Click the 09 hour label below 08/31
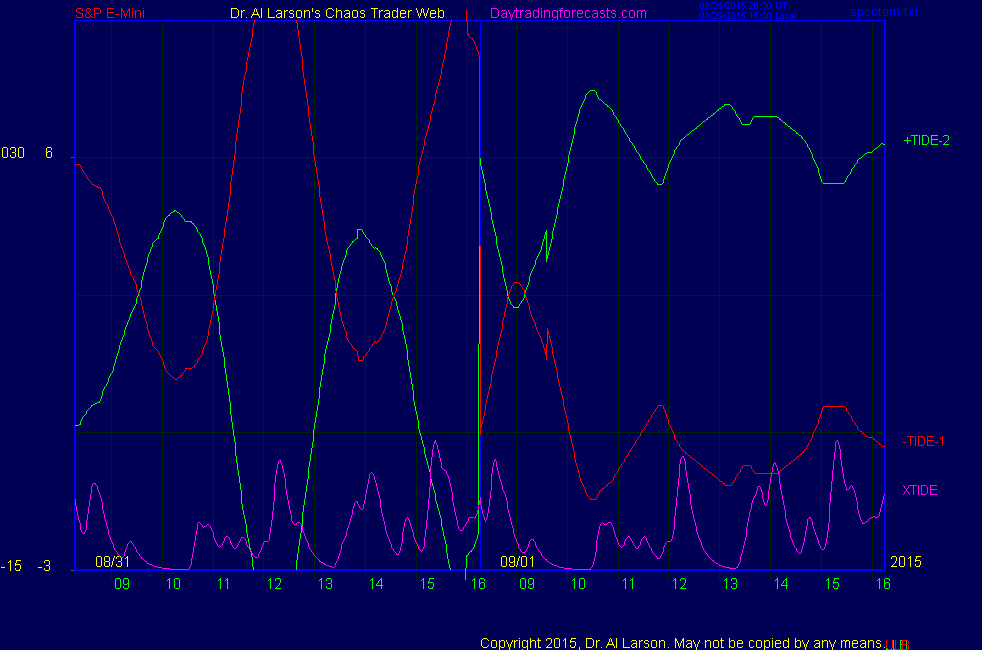 [122, 584]
